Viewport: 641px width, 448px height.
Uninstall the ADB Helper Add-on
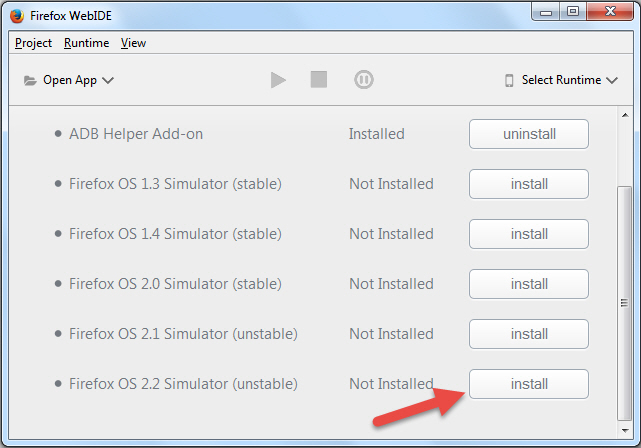[529, 134]
